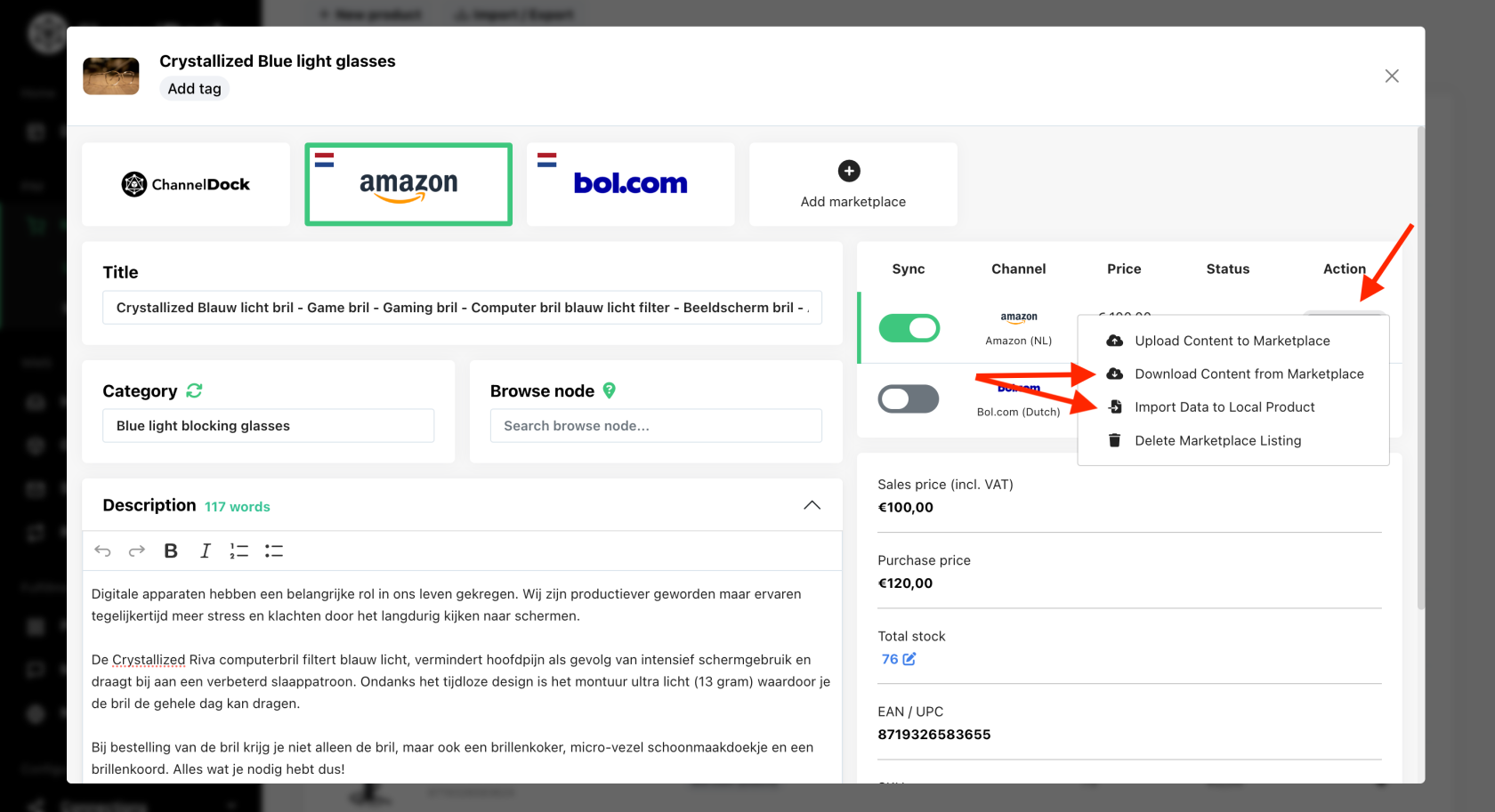Switch to the ChannelDock tab
This screenshot has height=812, width=1495.
(186, 184)
